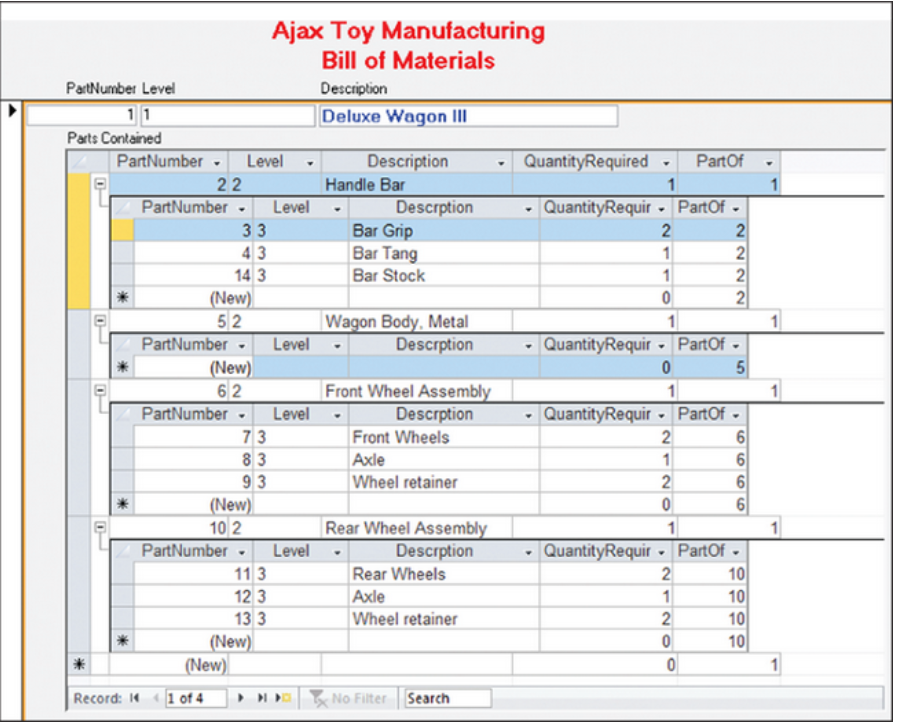Click the Last Record navigation icon
The height and width of the screenshot is (722, 907).
(x=260, y=698)
